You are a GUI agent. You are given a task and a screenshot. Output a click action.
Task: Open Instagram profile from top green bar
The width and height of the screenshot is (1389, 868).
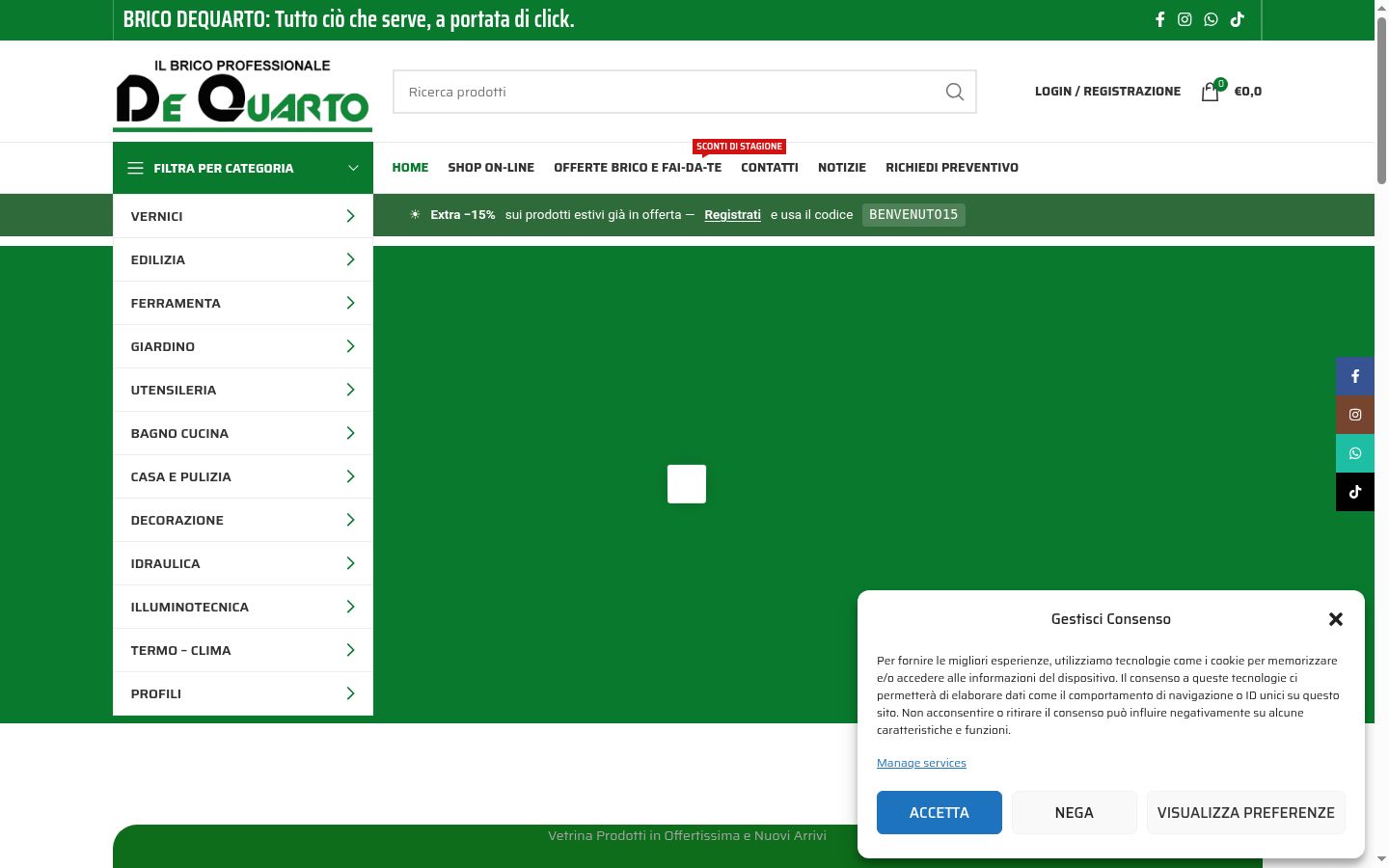tap(1185, 19)
